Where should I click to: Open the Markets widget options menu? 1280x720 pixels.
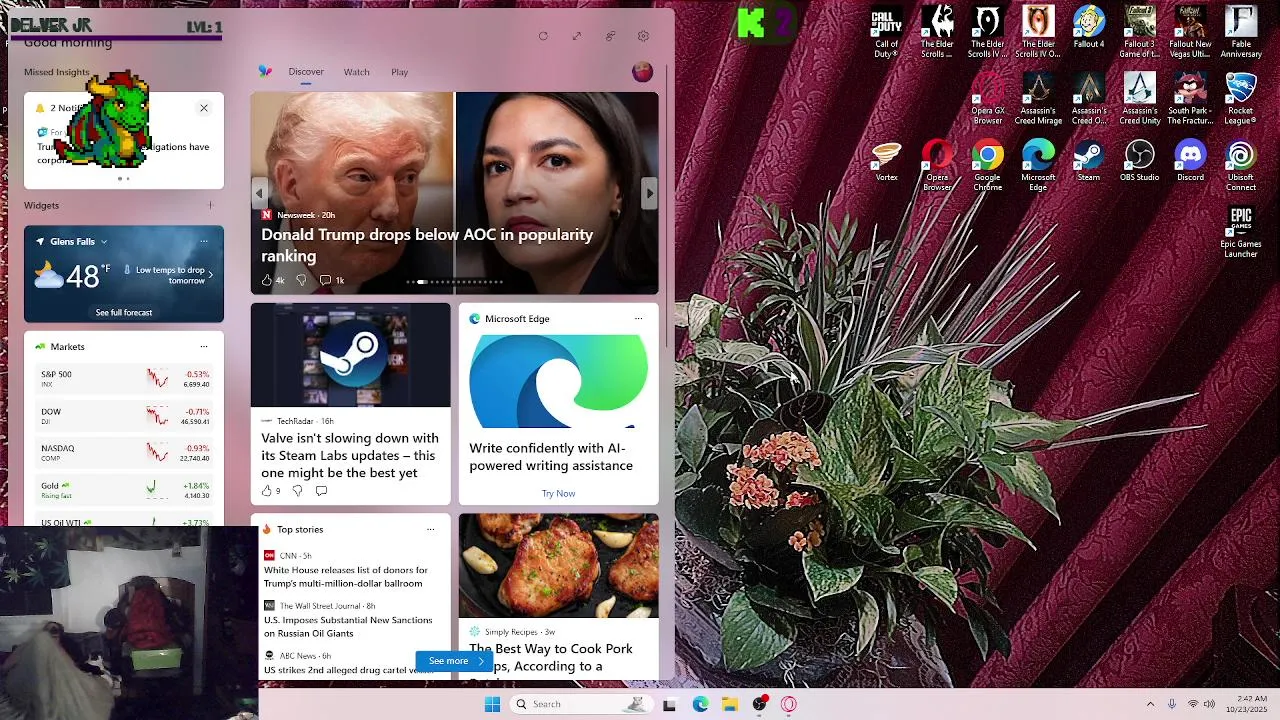pos(204,347)
